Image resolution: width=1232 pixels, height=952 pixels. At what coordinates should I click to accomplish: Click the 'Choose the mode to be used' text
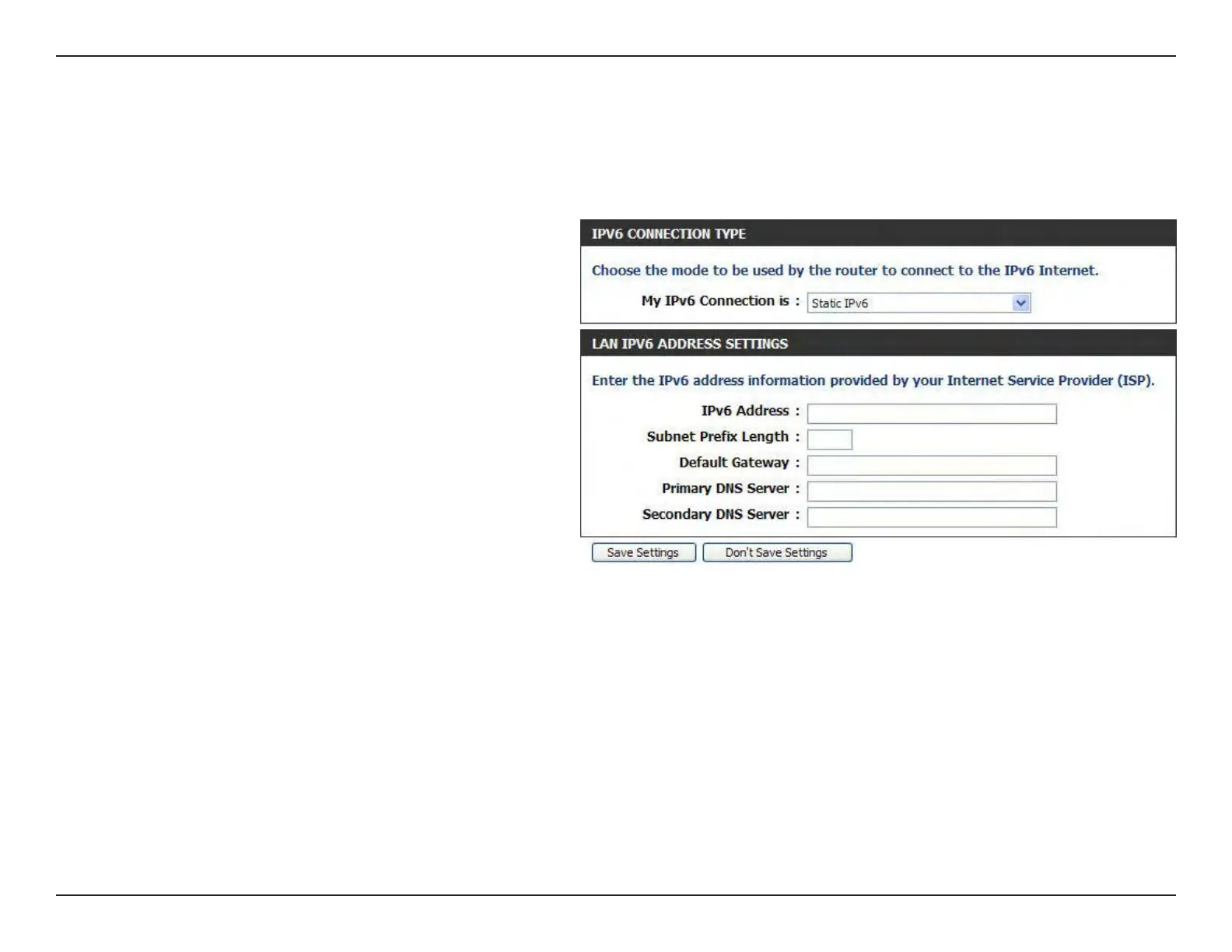click(845, 271)
